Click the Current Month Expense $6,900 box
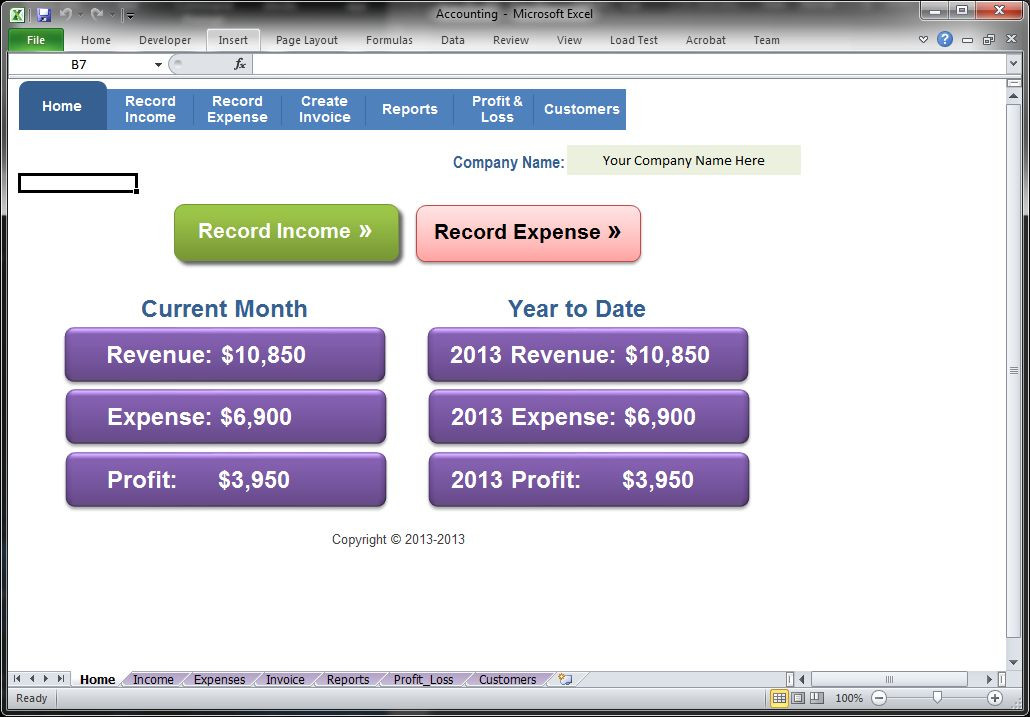The width and height of the screenshot is (1030, 717). pyautogui.click(x=225, y=417)
